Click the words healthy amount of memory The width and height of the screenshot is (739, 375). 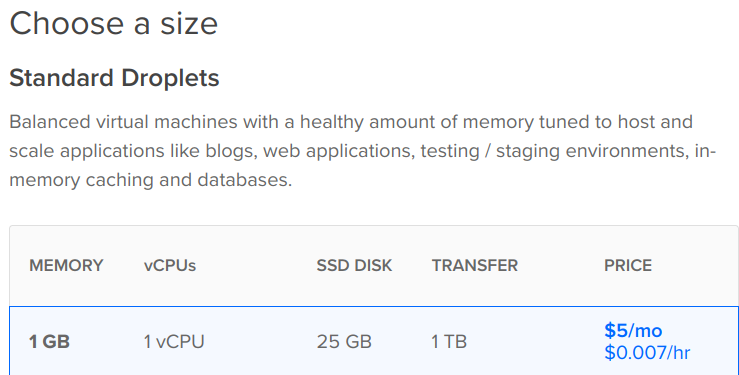416,122
